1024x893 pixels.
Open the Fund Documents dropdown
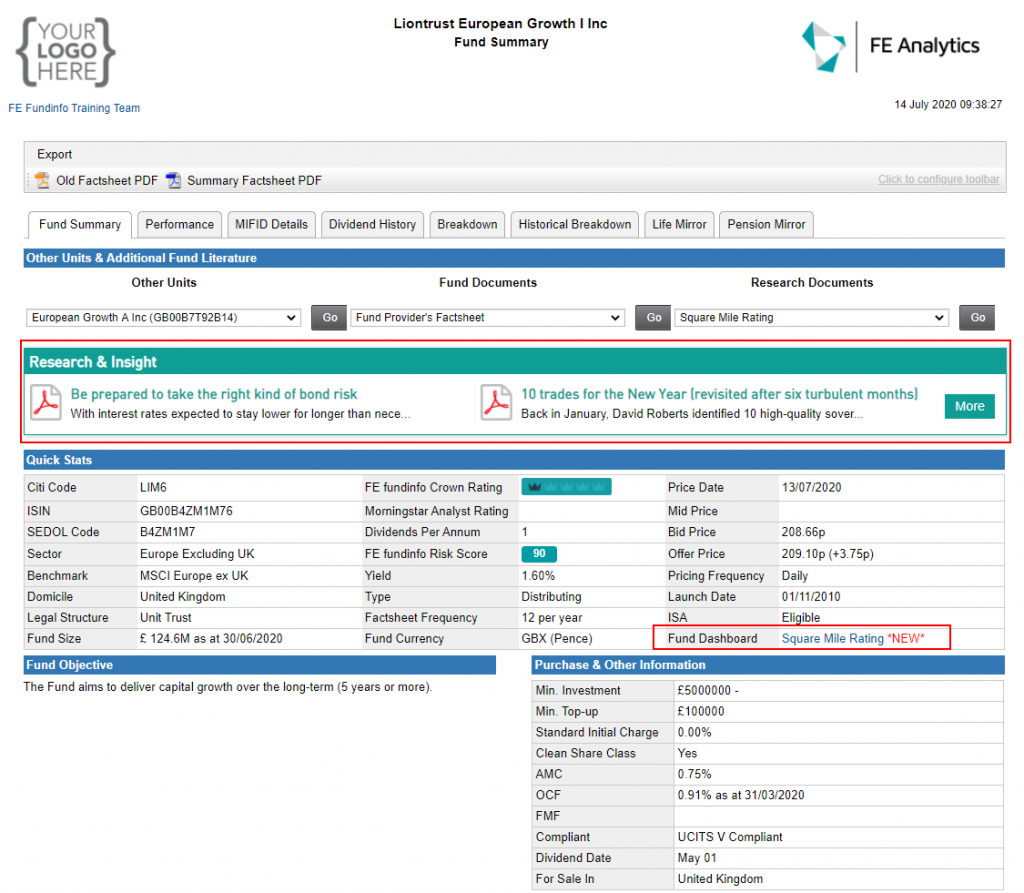(487, 317)
